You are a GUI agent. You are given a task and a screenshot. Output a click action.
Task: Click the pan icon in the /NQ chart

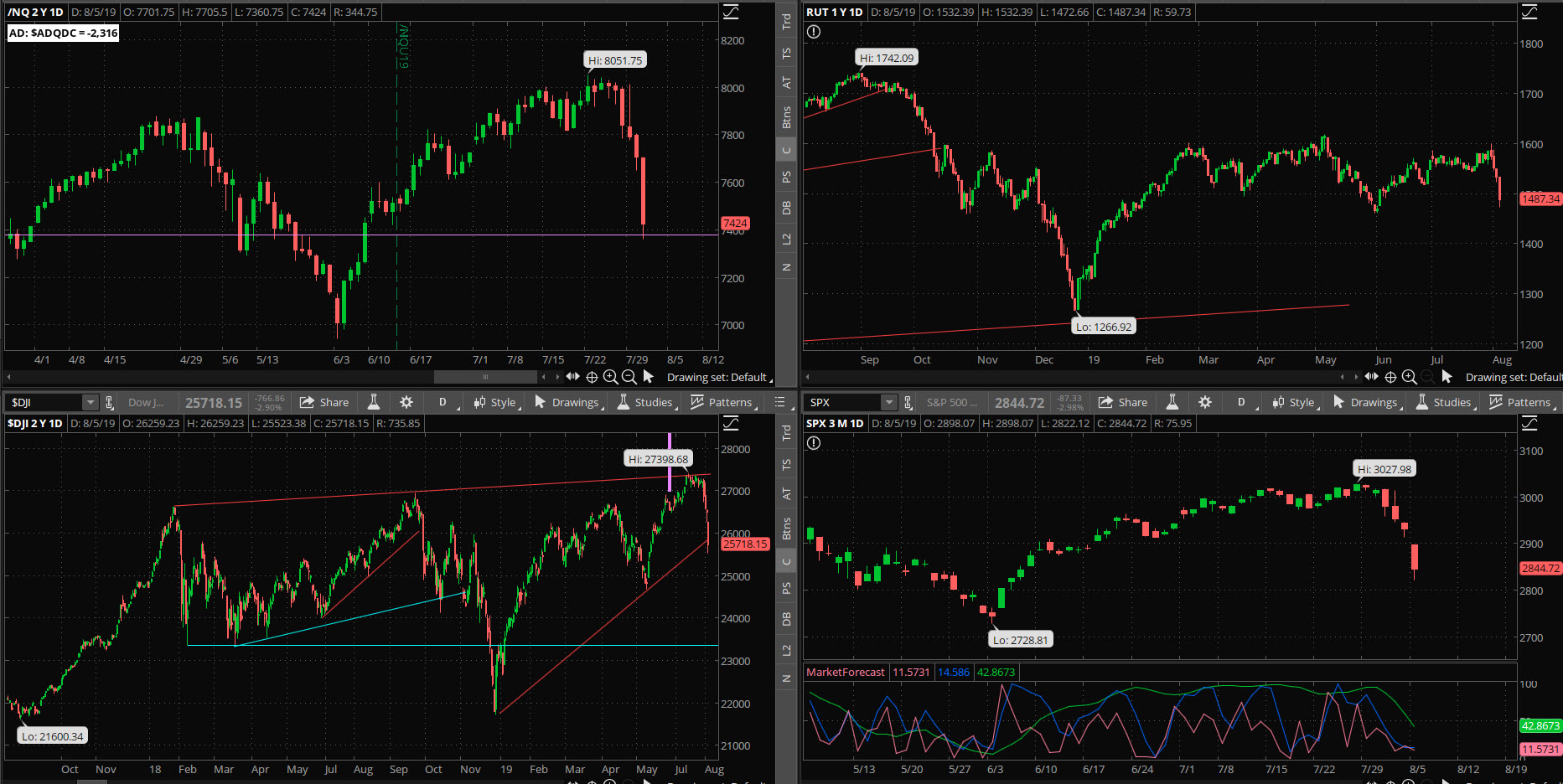pos(573,377)
